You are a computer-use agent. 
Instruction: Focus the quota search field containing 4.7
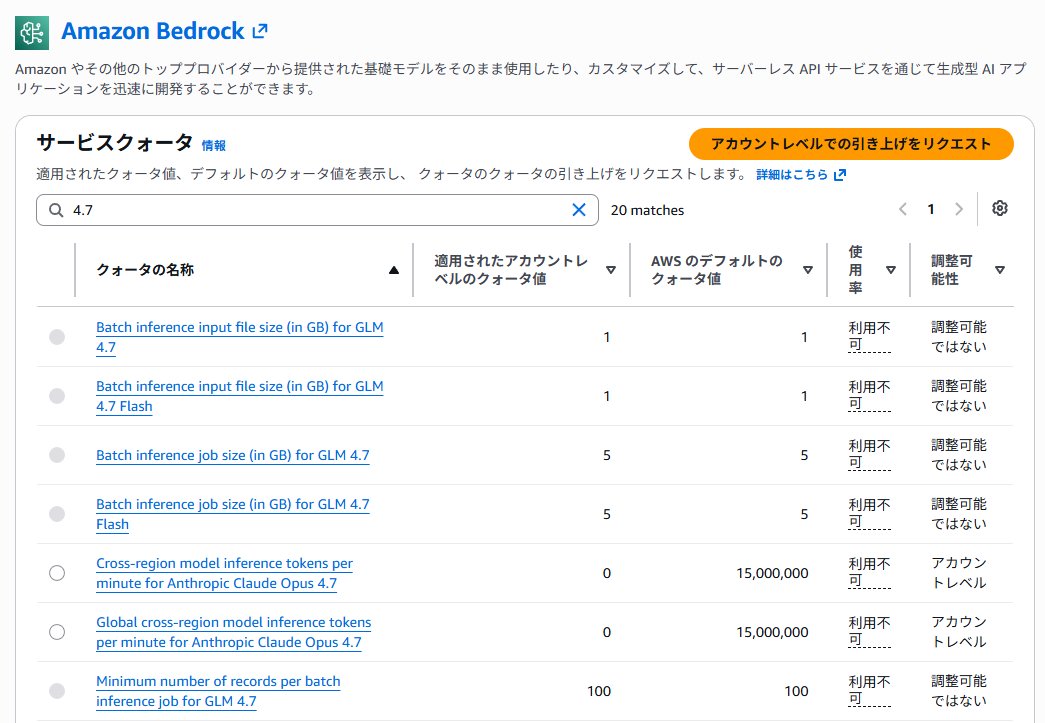(317, 210)
